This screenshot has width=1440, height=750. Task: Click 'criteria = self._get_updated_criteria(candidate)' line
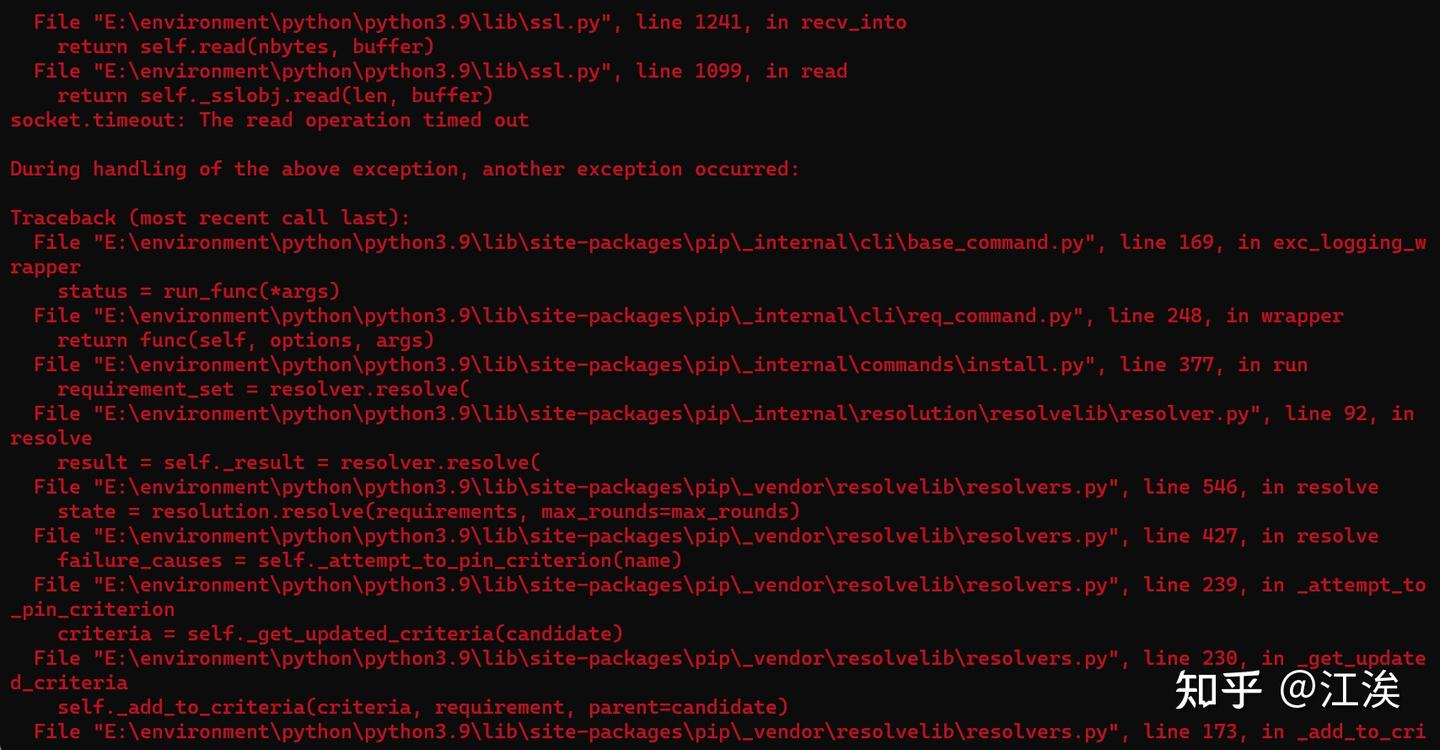pyautogui.click(x=340, y=633)
